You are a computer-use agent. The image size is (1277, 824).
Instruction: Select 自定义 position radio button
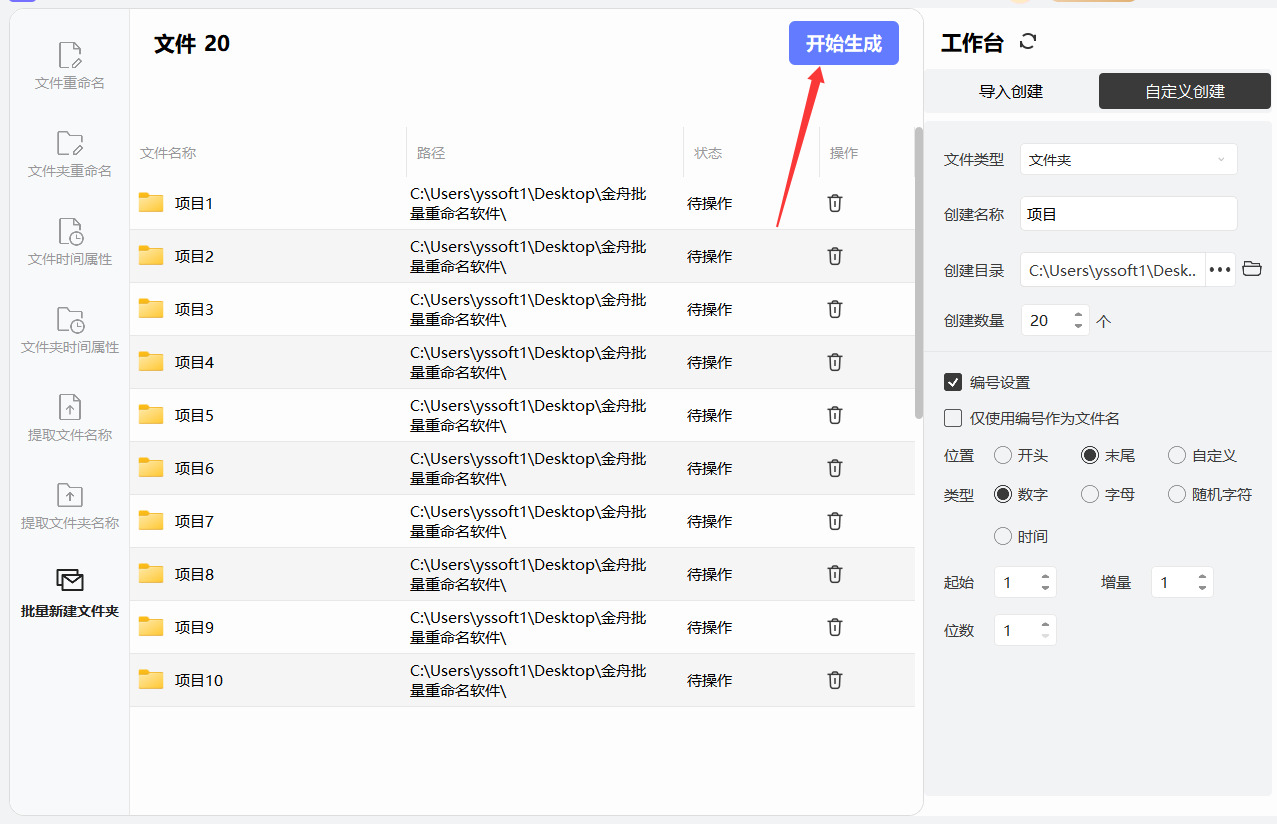[1177, 456]
